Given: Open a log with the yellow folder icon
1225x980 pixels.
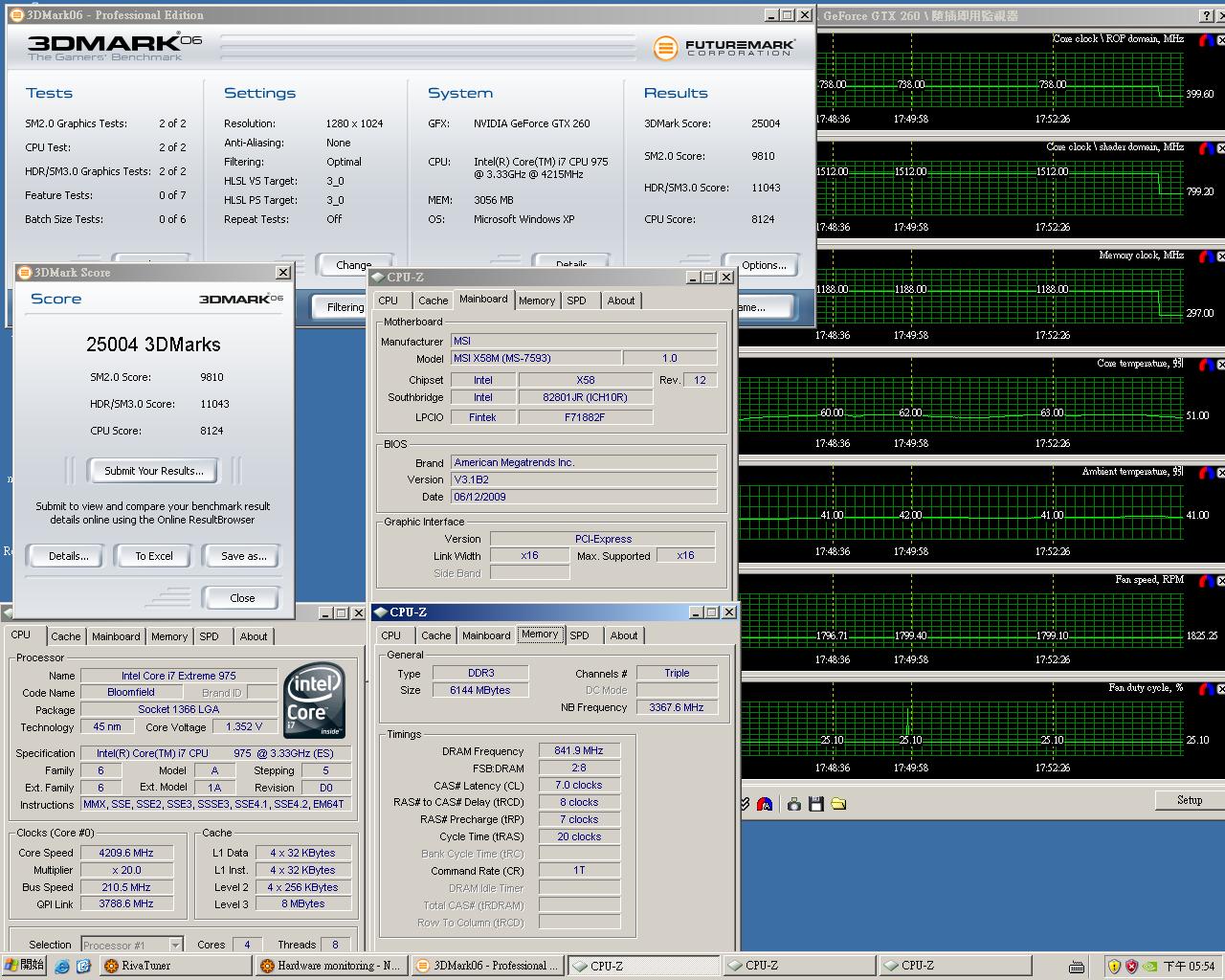Looking at the screenshot, I should tap(838, 804).
